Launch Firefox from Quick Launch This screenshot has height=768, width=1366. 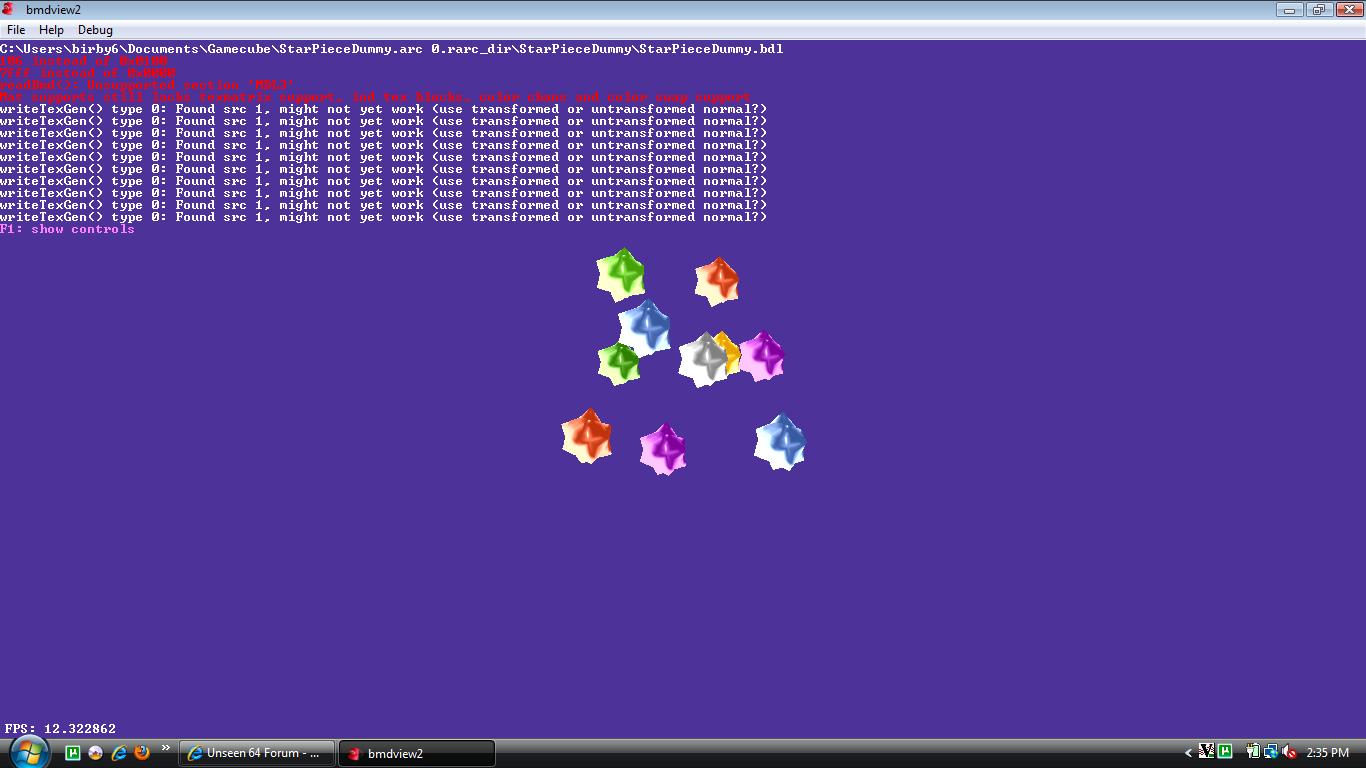click(x=142, y=752)
